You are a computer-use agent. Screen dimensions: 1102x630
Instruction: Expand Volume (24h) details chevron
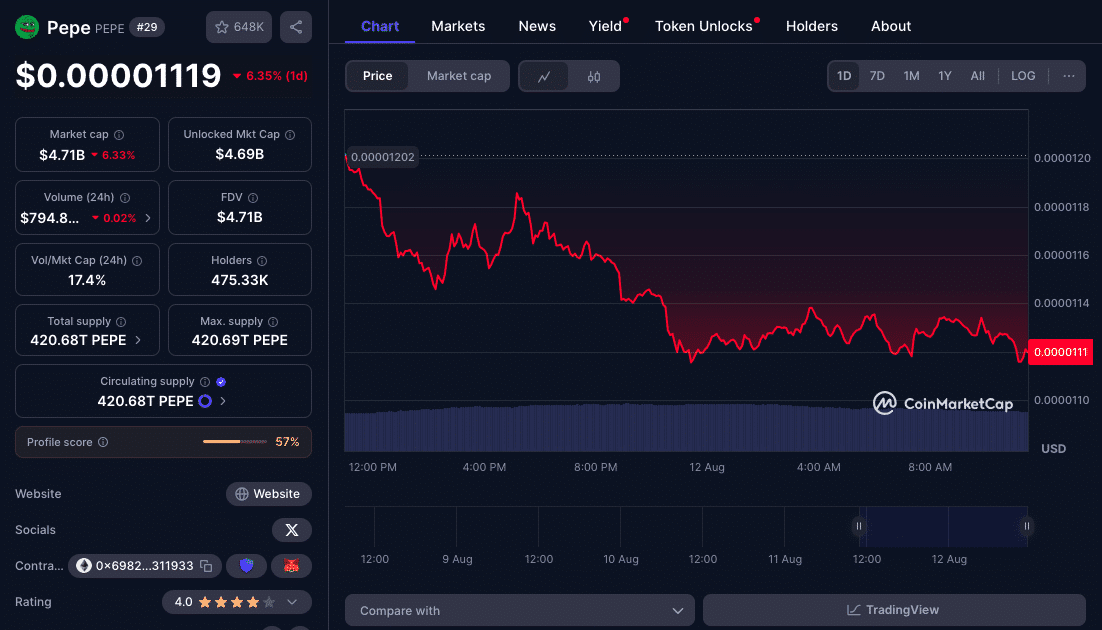coord(148,218)
